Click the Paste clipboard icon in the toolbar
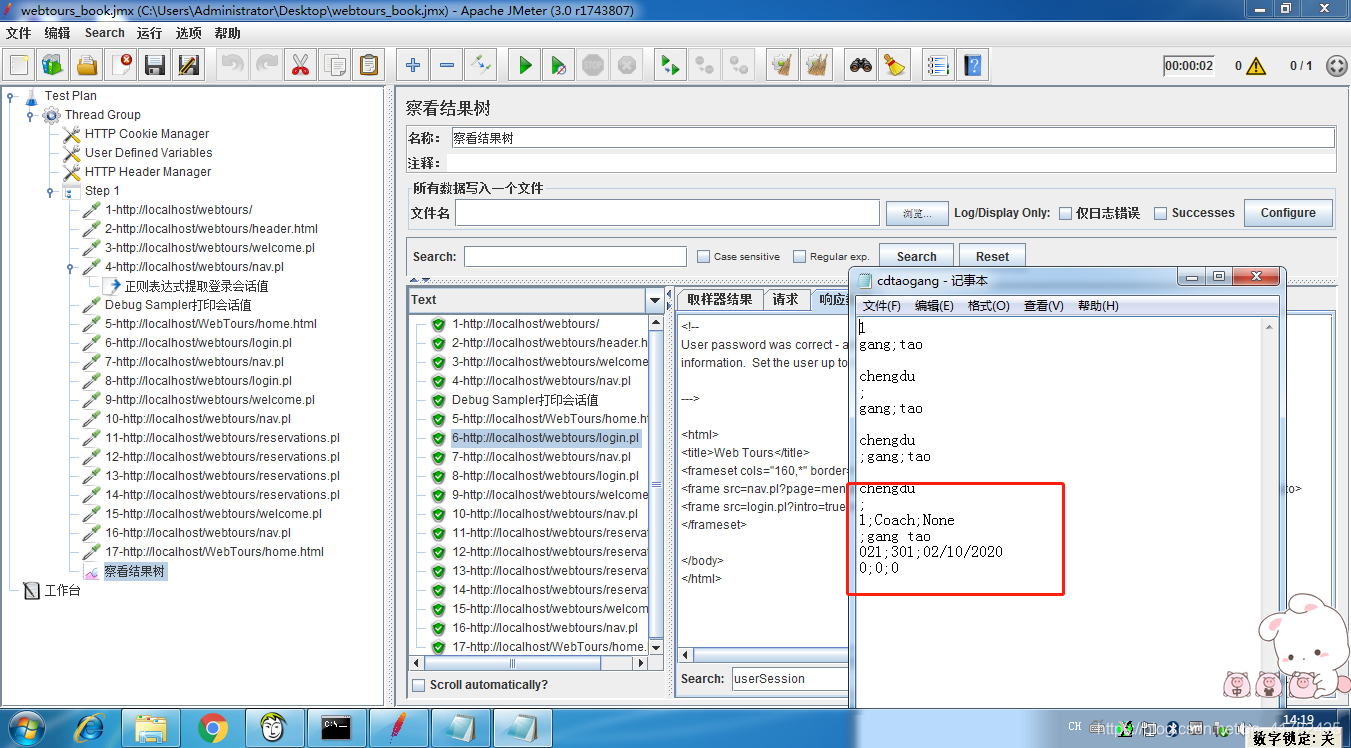The width and height of the screenshot is (1351, 748). 369,66
